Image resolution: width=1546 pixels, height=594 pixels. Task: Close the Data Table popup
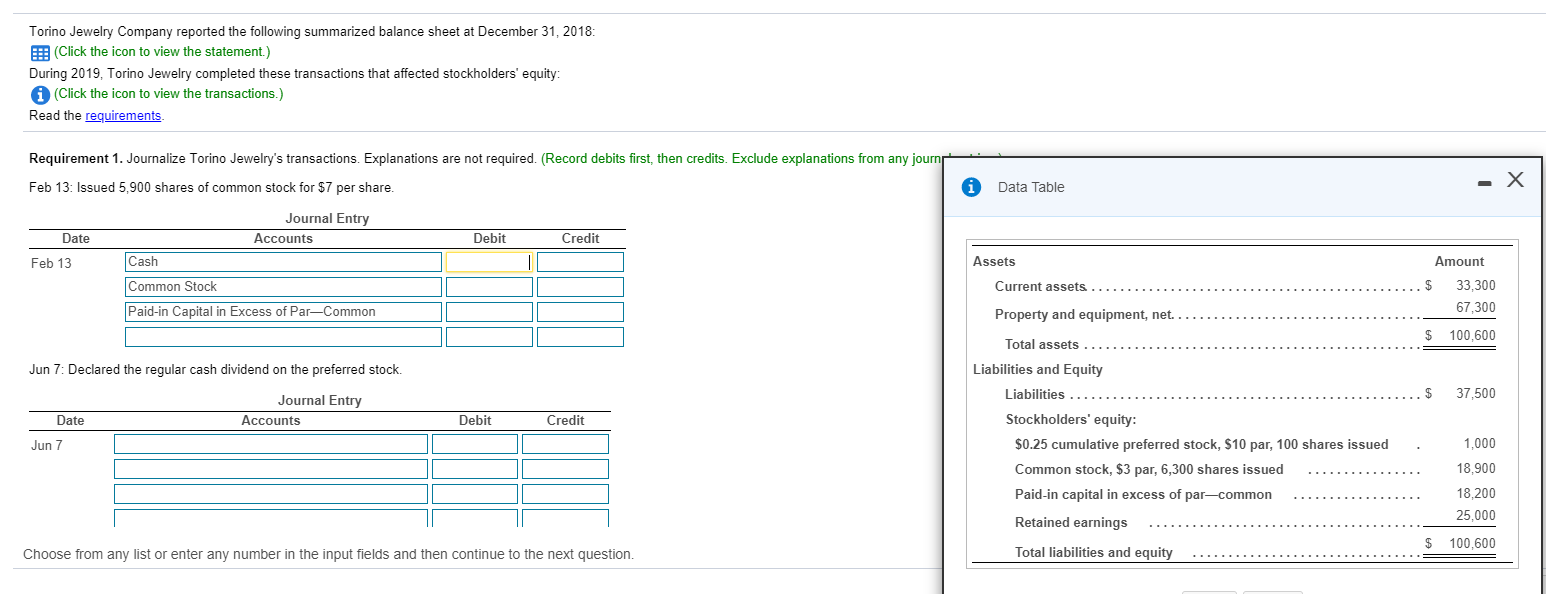point(1515,180)
